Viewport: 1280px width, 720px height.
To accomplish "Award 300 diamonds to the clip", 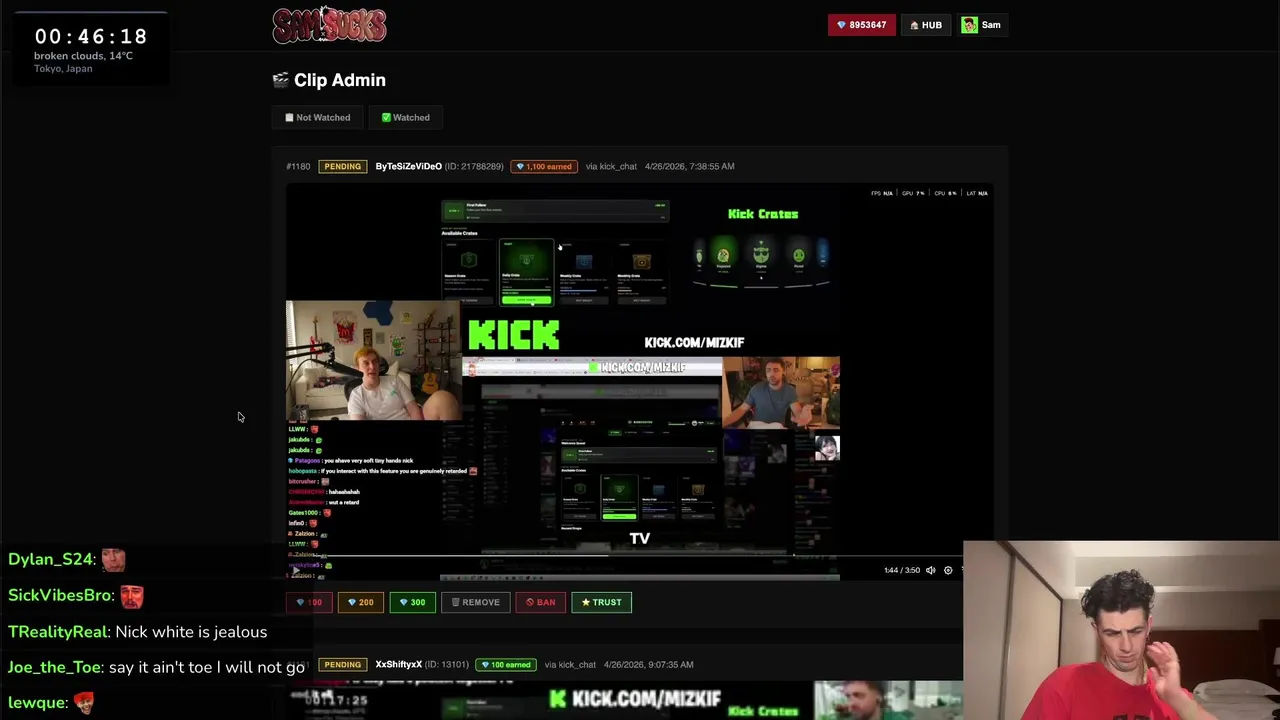I will point(412,602).
